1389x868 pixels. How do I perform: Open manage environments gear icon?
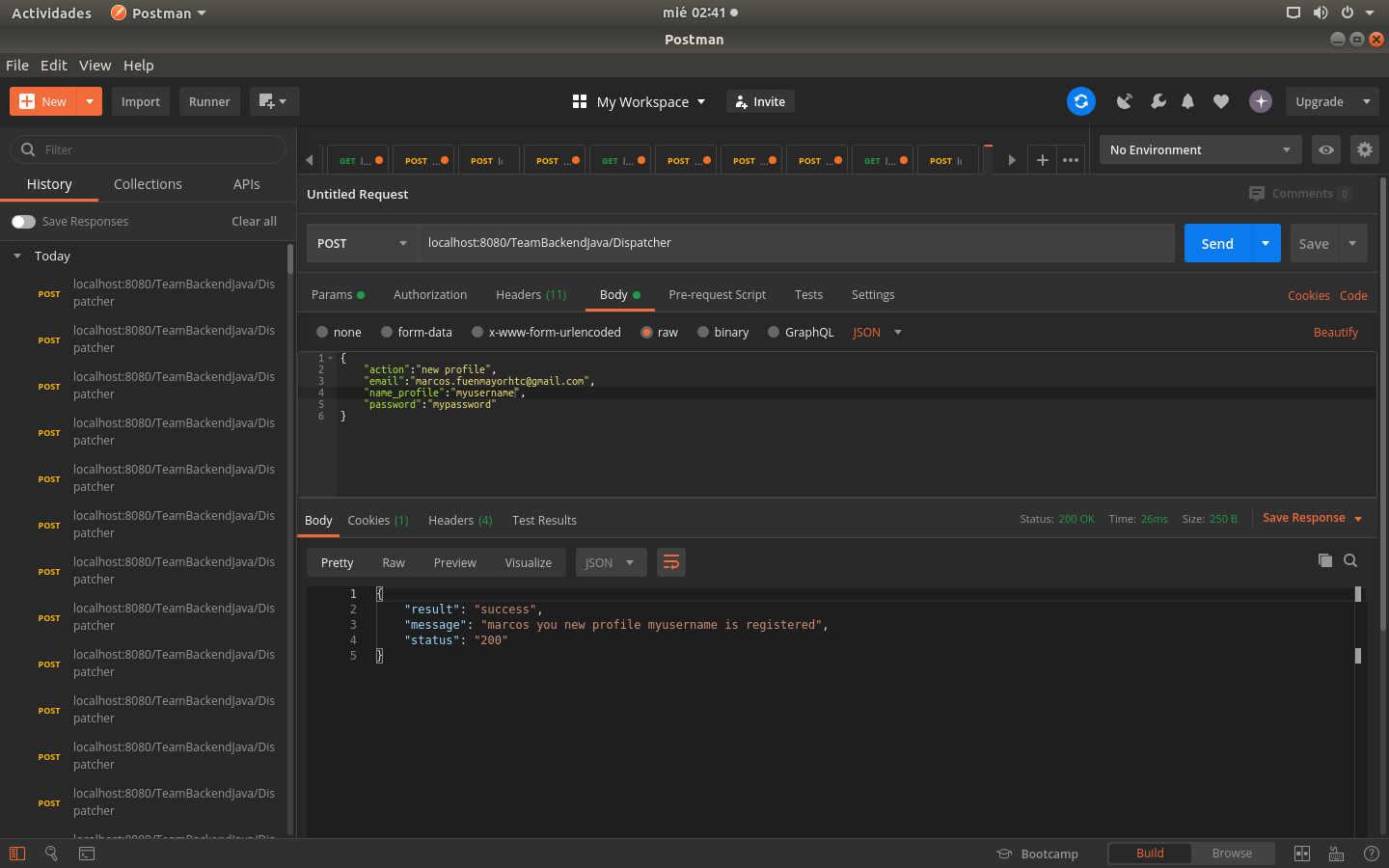1365,149
